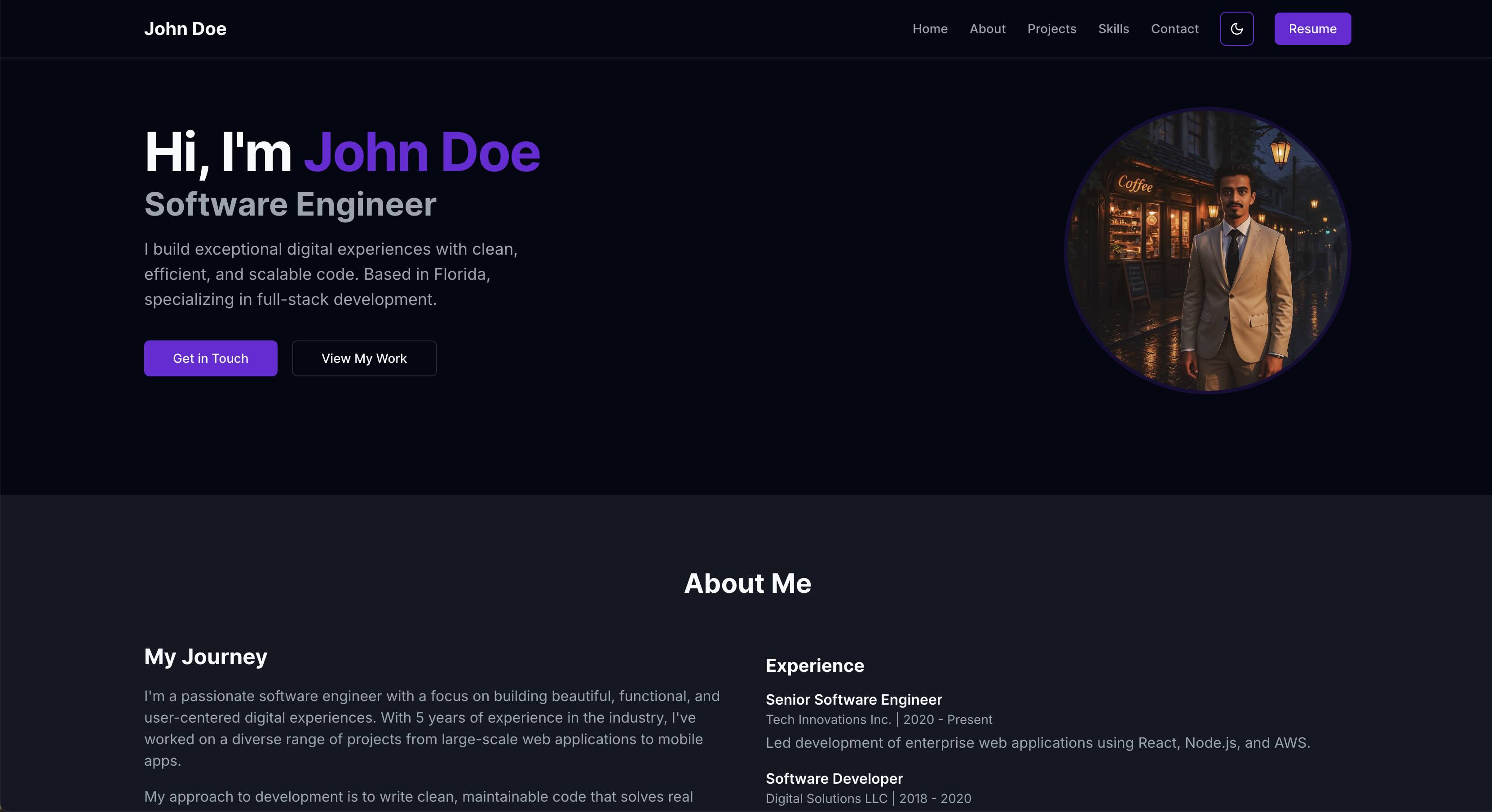The height and width of the screenshot is (812, 1492).
Task: Go to the About nav link
Action: pos(987,29)
